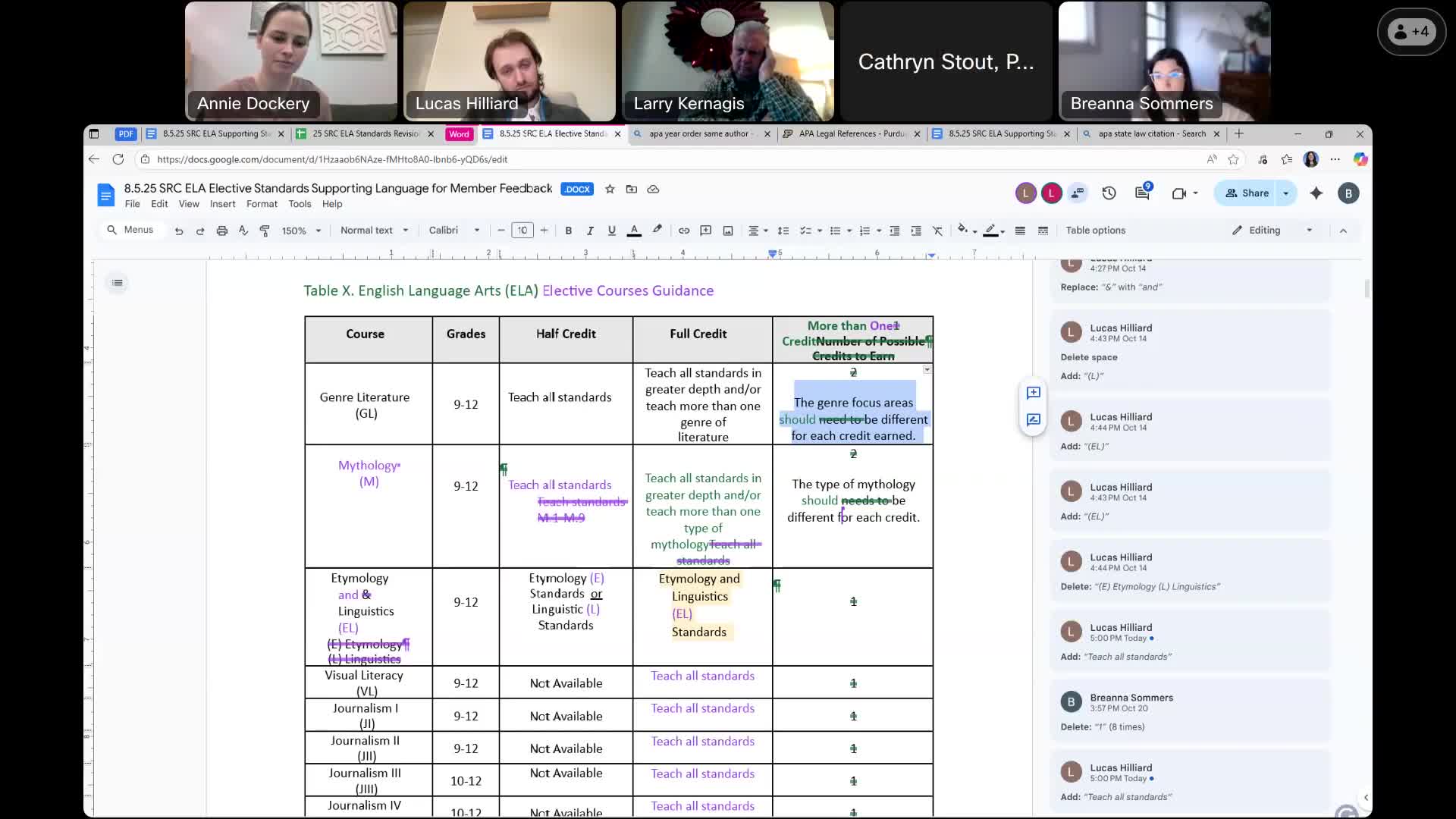Add a comment using the comment icon
This screenshot has height=819, width=1456.
[706, 231]
